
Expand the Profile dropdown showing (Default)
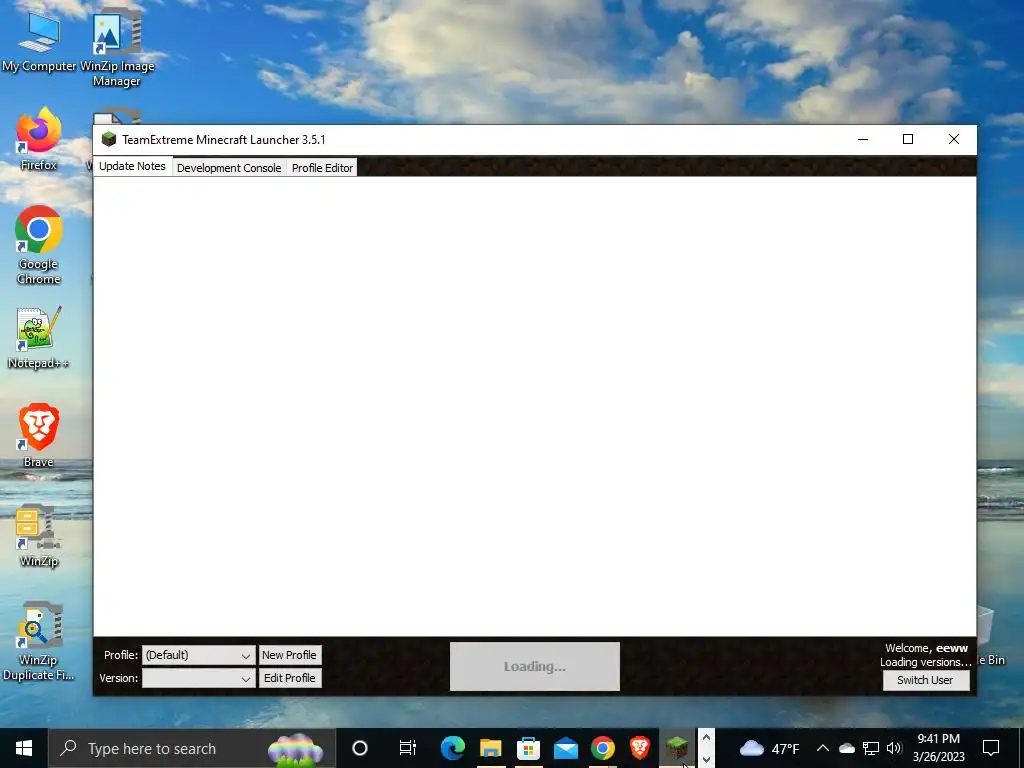pos(199,655)
